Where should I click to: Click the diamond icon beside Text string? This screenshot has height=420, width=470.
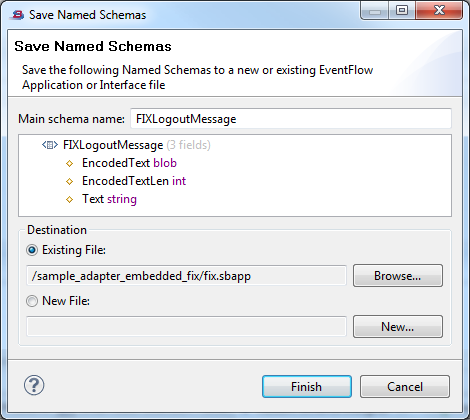[69, 199]
